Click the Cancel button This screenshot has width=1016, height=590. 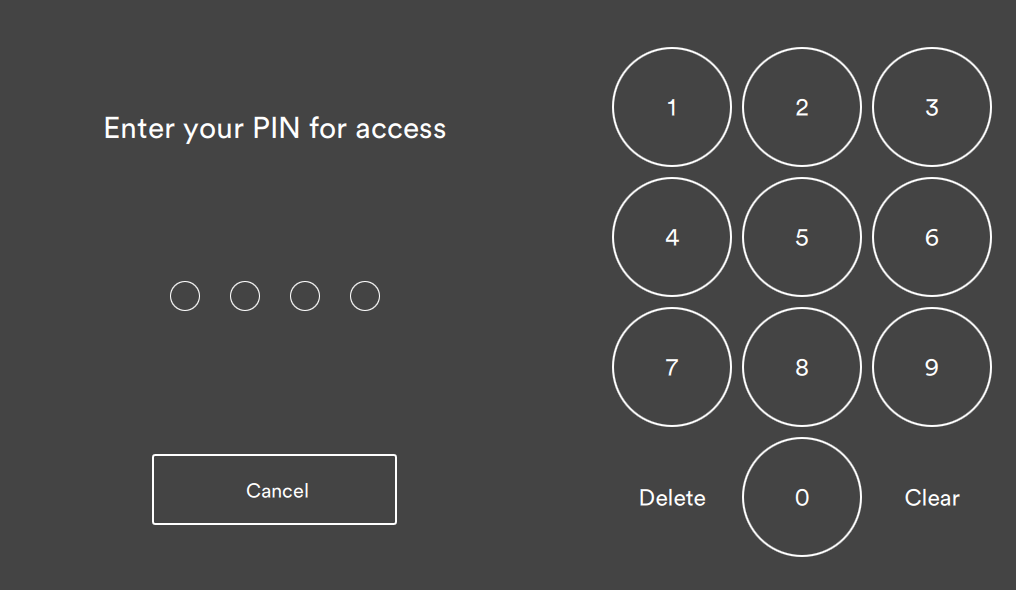click(274, 490)
